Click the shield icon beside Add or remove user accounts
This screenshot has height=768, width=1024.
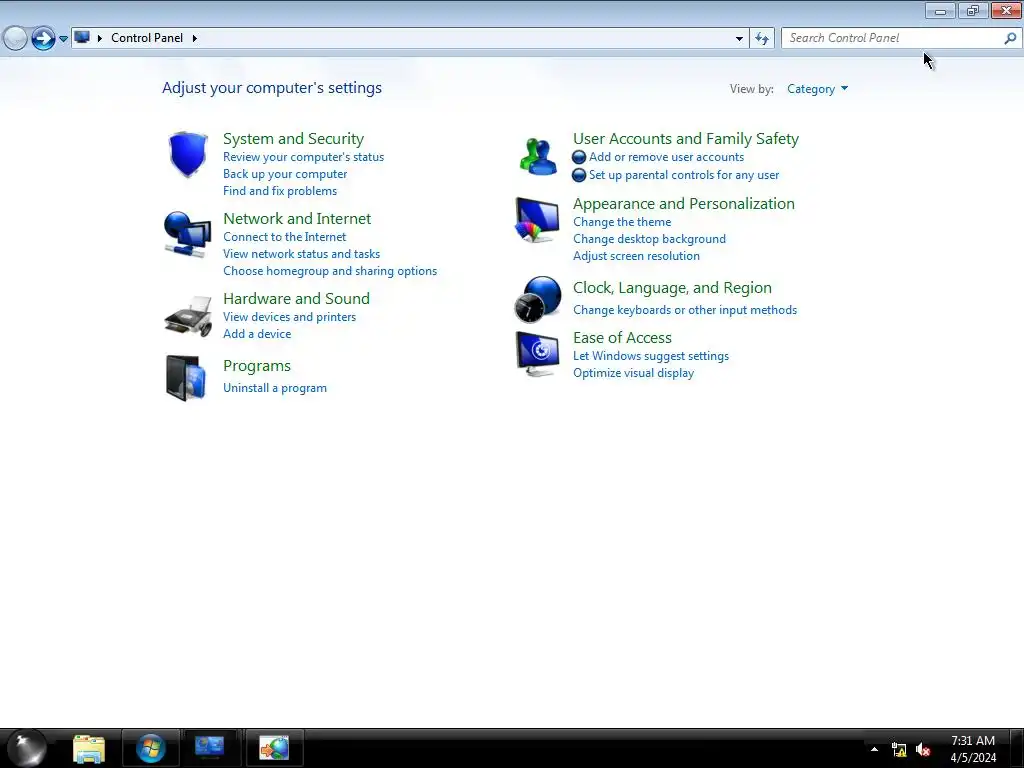pyautogui.click(x=579, y=157)
